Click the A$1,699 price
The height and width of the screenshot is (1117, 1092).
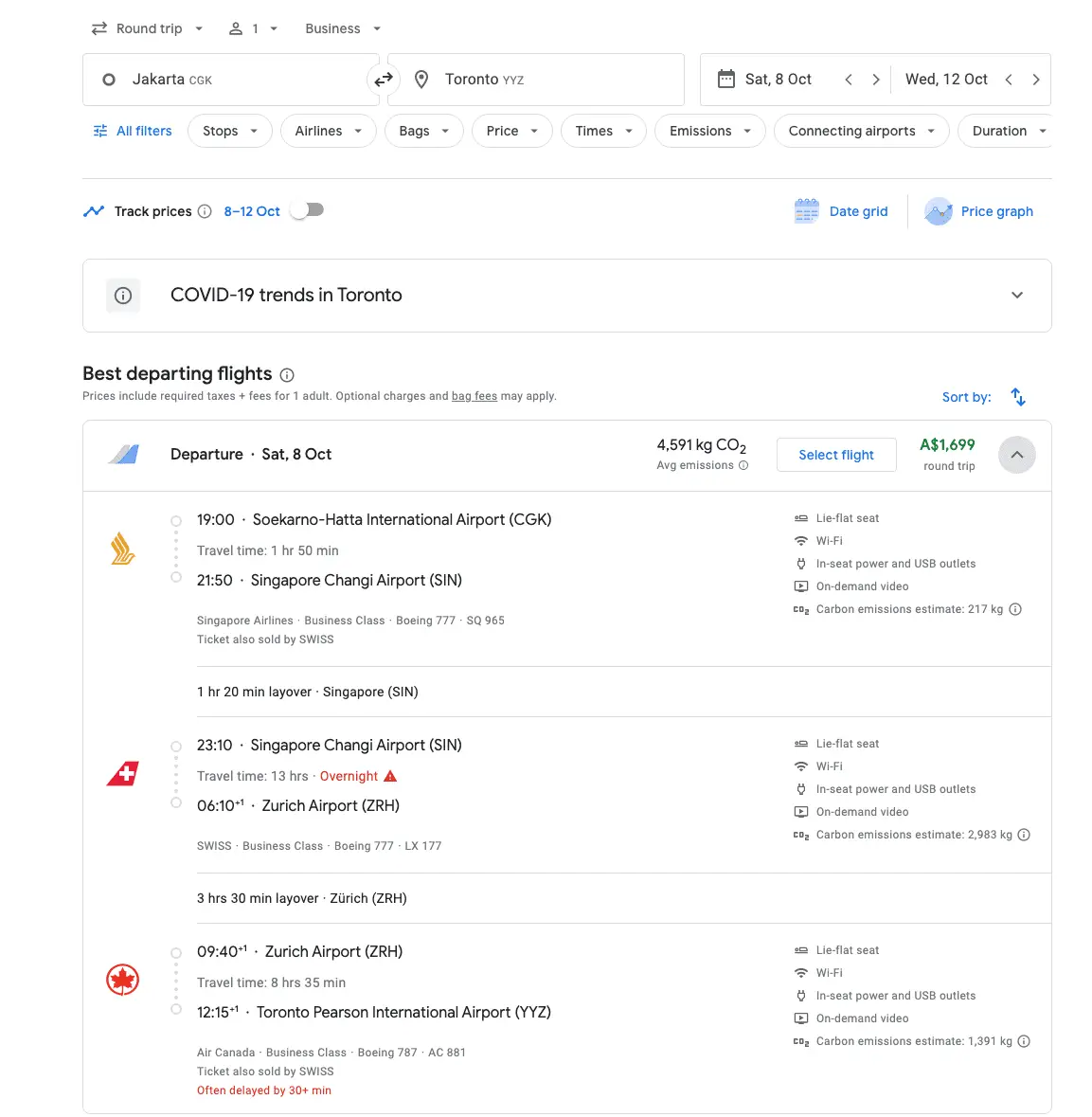pyautogui.click(x=947, y=445)
